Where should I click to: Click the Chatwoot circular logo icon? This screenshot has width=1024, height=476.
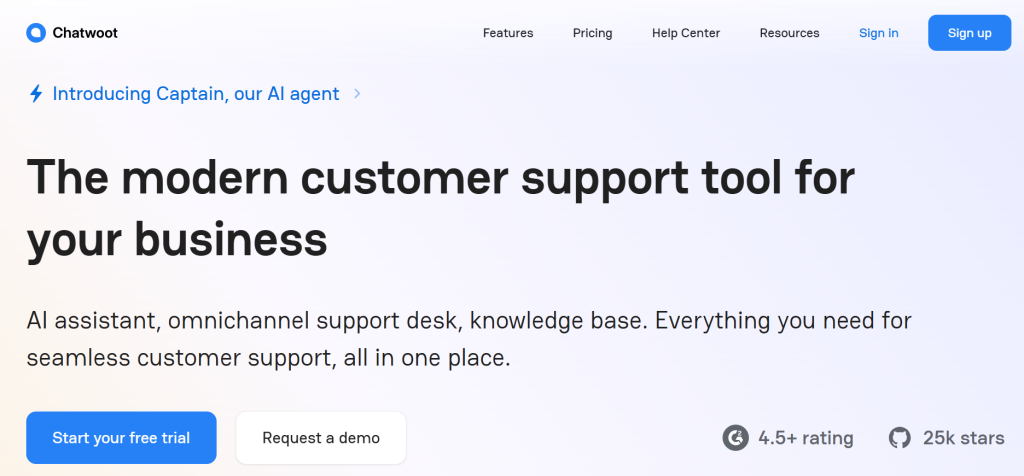coord(36,33)
